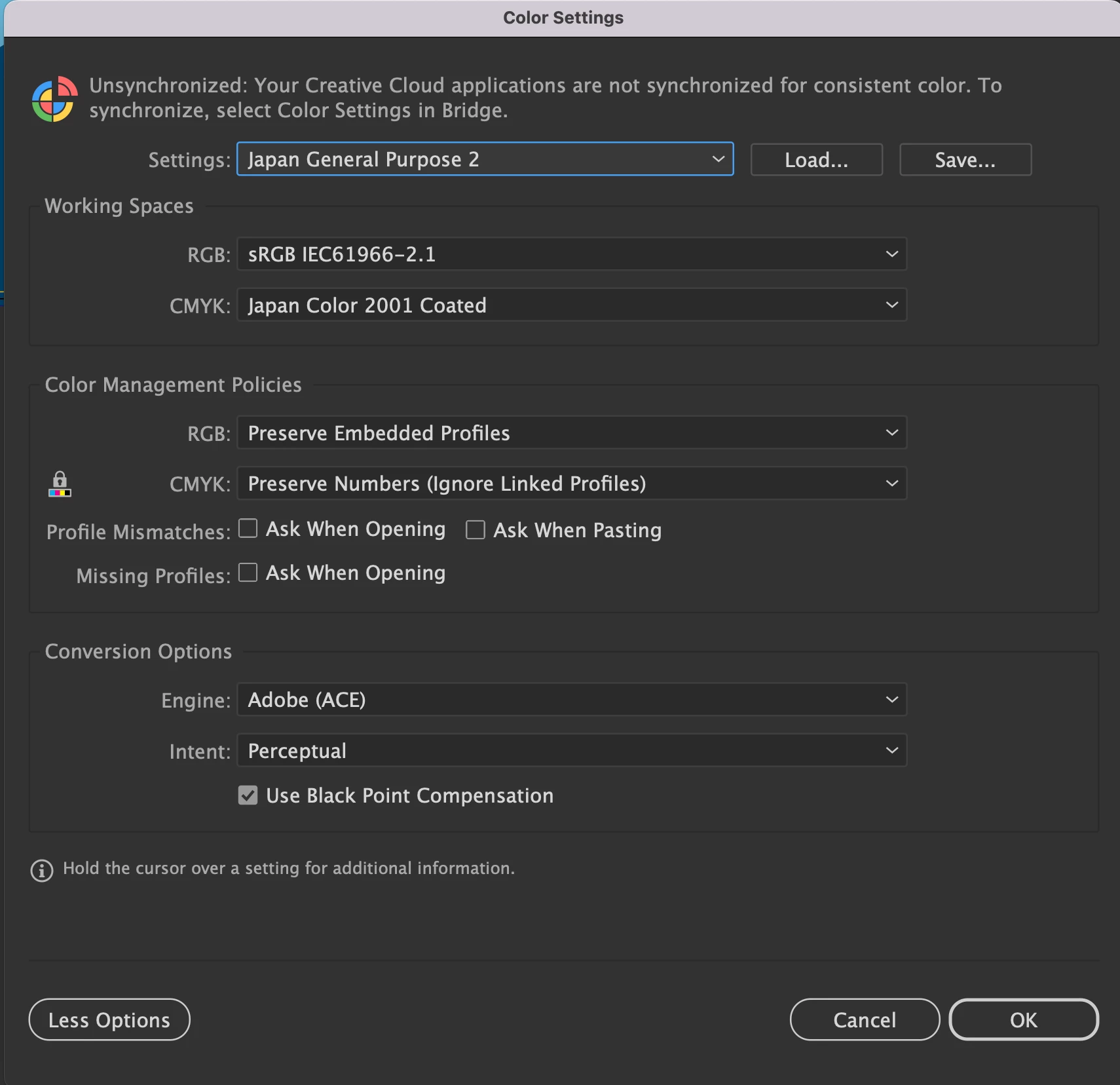Click the Less Options button
This screenshot has height=1085, width=1120.
tap(109, 1019)
